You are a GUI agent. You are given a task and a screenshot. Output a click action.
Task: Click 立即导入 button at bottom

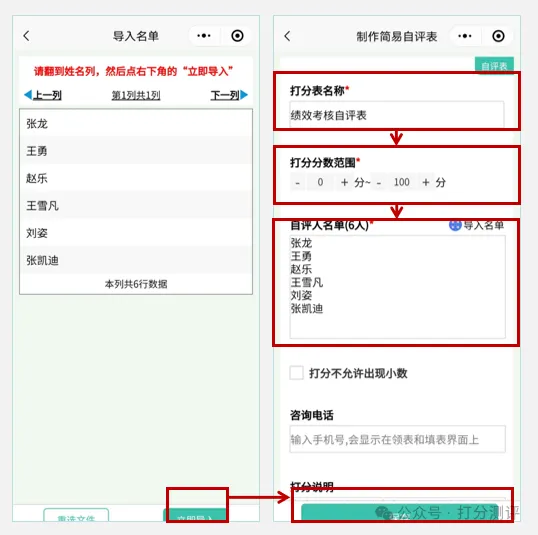[196, 515]
